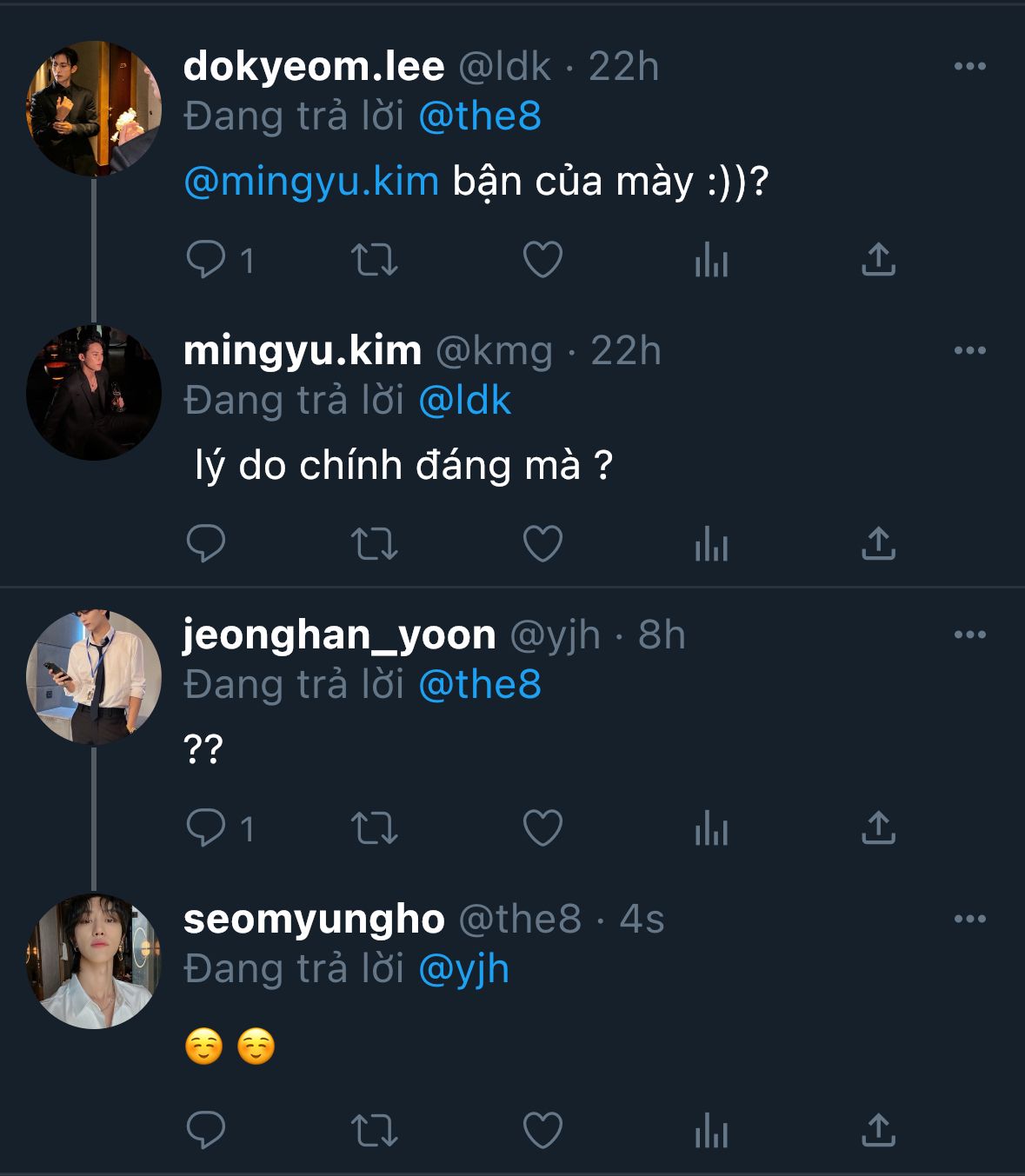Open more options on jeonghan_yoon's tweet
Image resolution: width=1025 pixels, height=1176 pixels.
(969, 635)
